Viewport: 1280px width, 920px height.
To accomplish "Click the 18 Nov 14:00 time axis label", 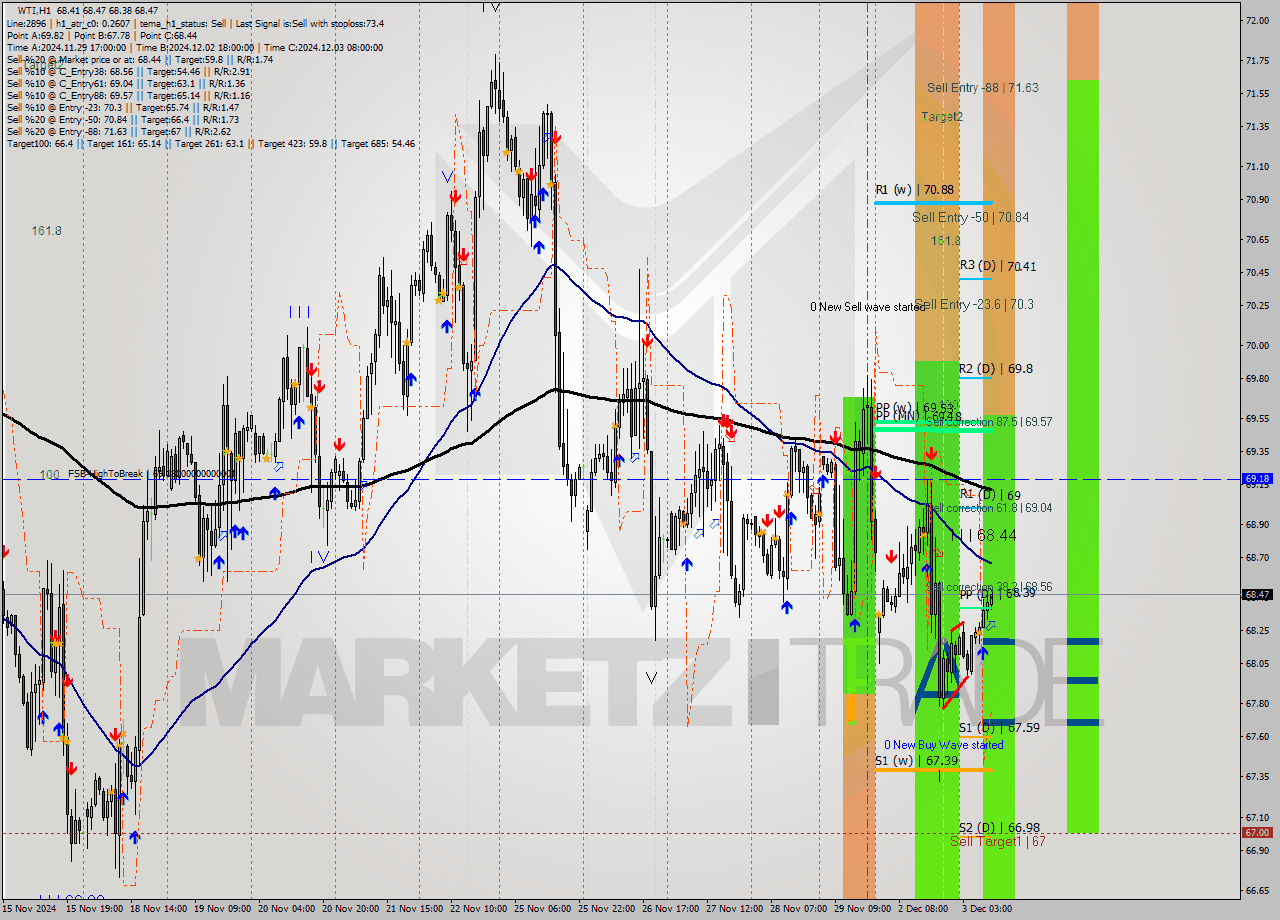I will 160,909.
